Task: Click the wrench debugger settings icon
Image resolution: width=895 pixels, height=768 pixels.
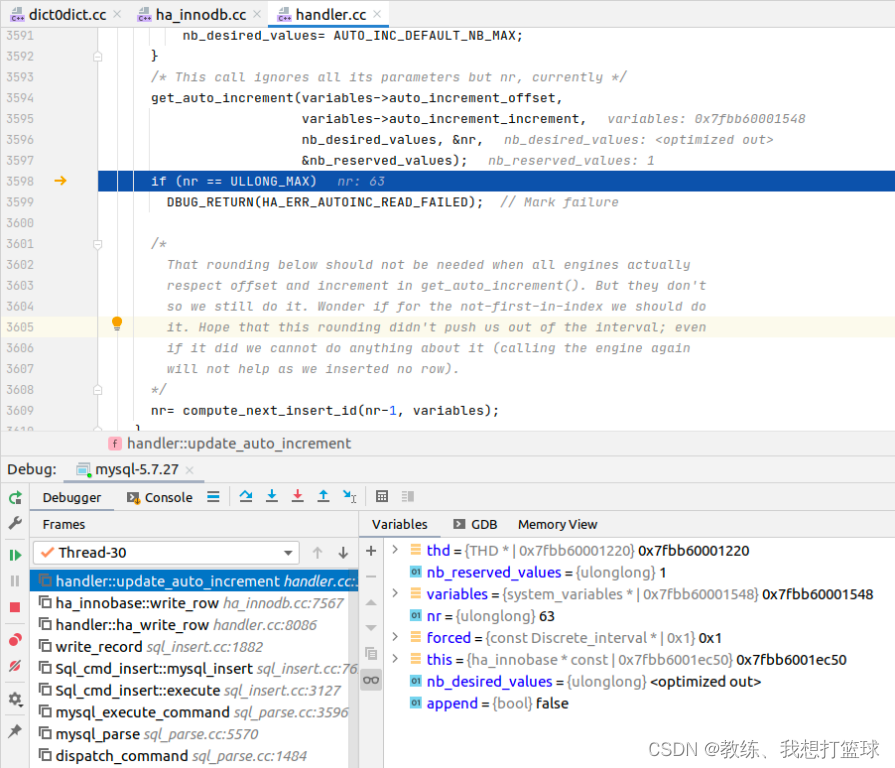Action: point(15,523)
